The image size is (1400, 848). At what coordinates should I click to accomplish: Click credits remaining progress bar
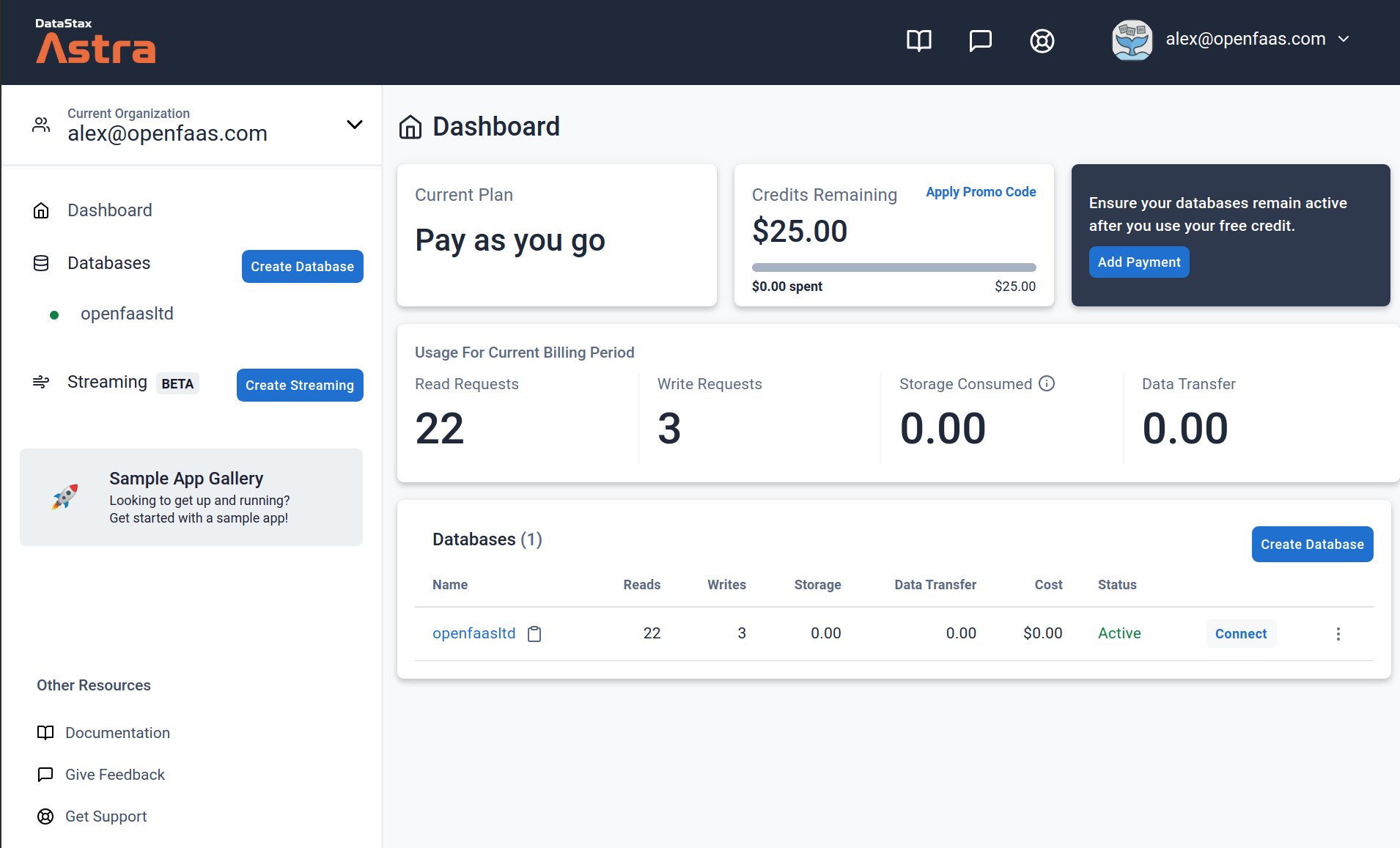894,268
